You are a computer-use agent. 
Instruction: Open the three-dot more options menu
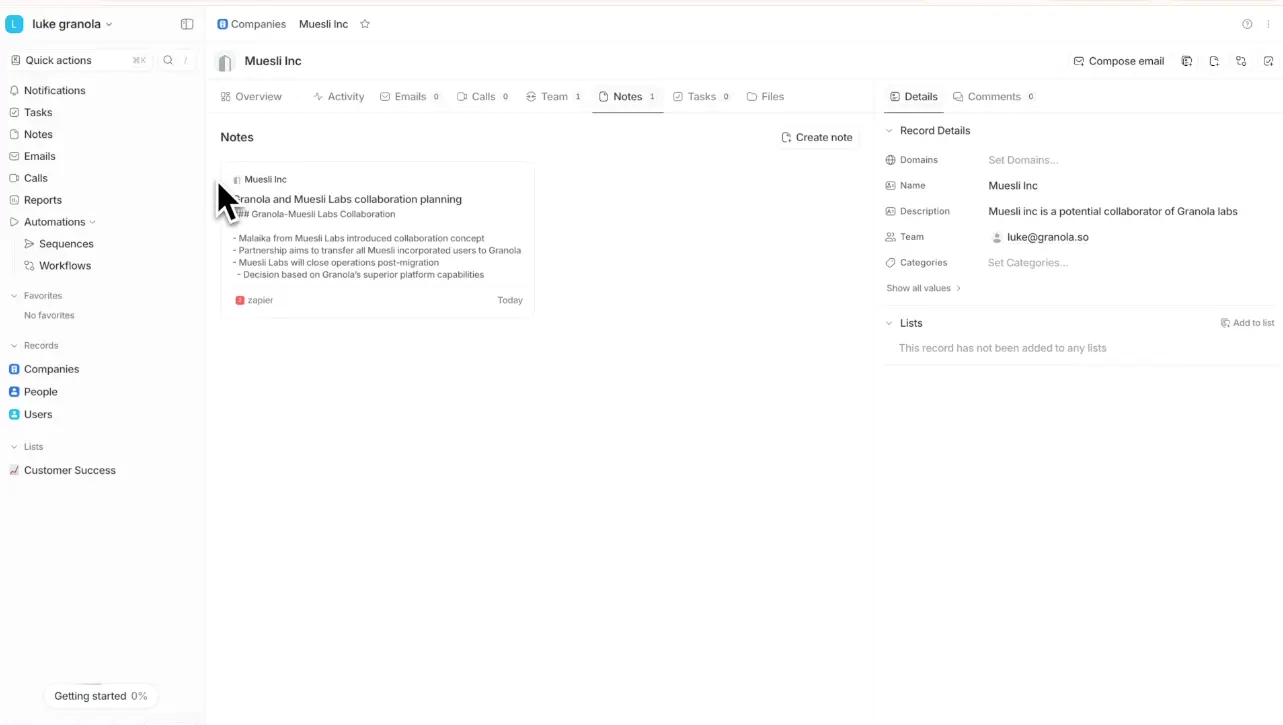coord(1269,24)
